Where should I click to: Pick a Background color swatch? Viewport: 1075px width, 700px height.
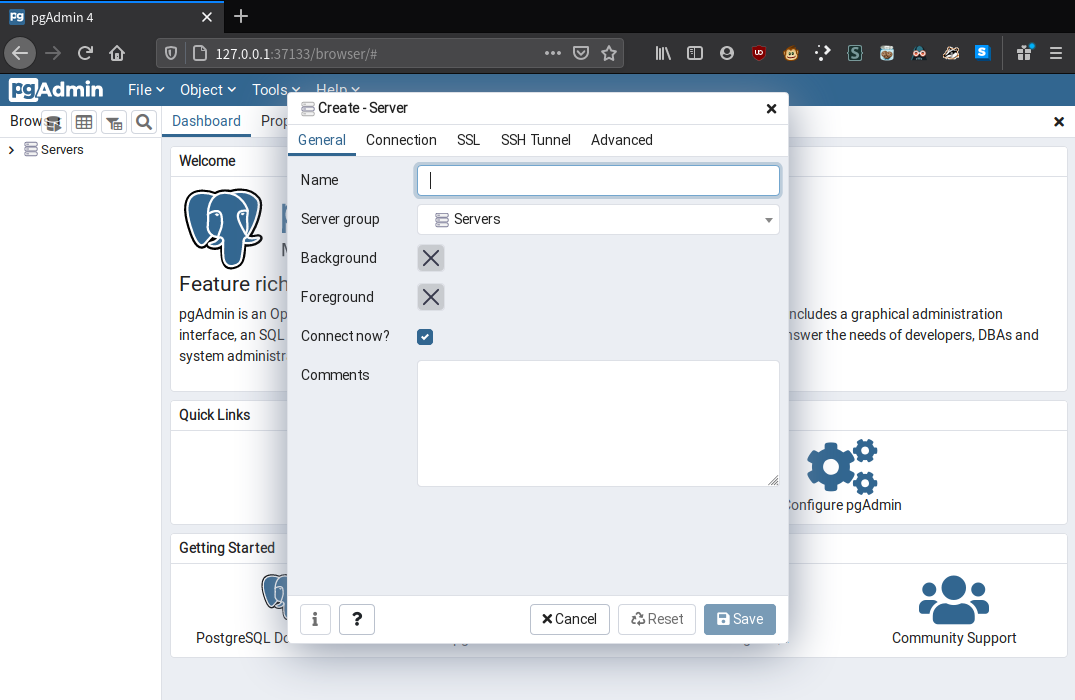point(431,258)
